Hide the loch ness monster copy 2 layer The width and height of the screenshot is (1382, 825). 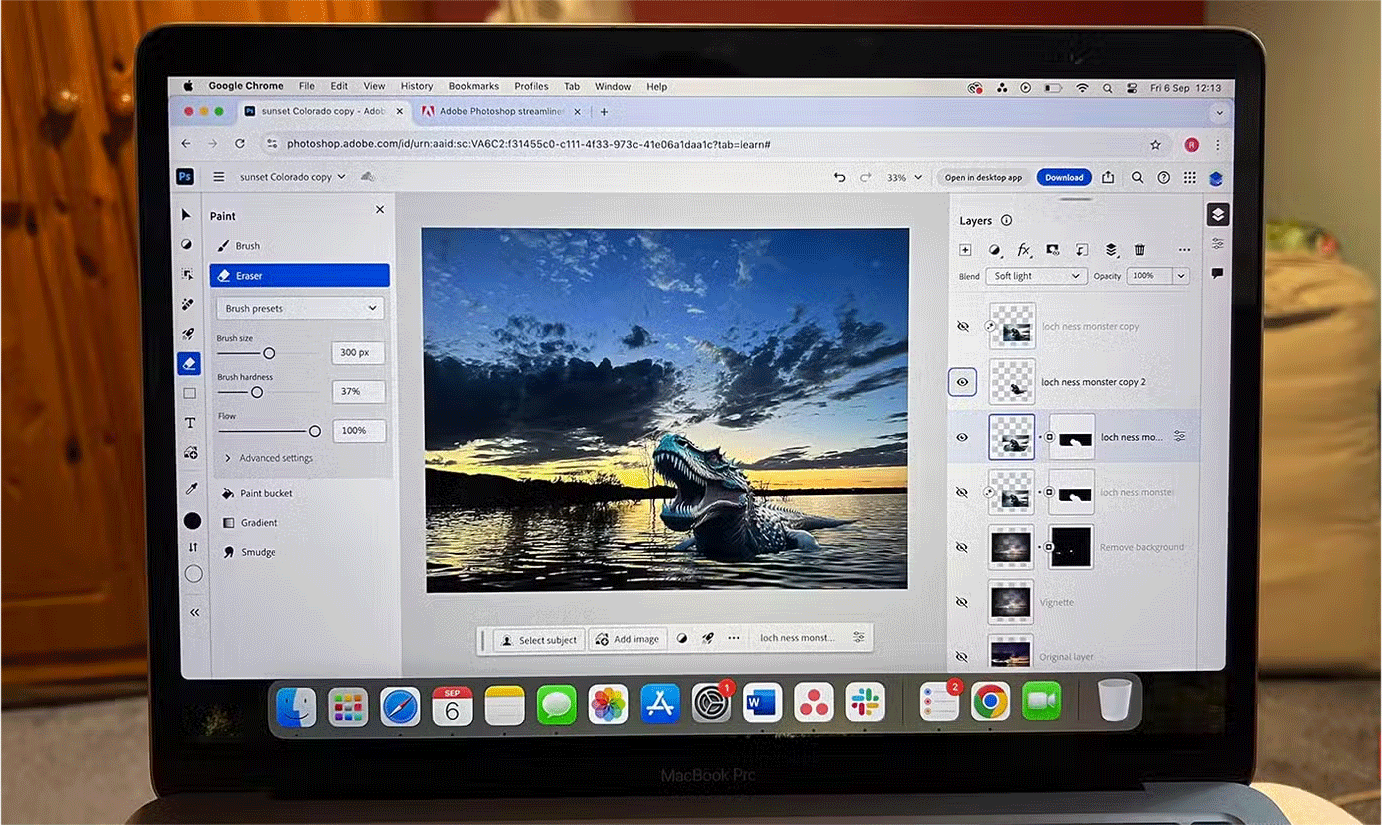point(962,382)
